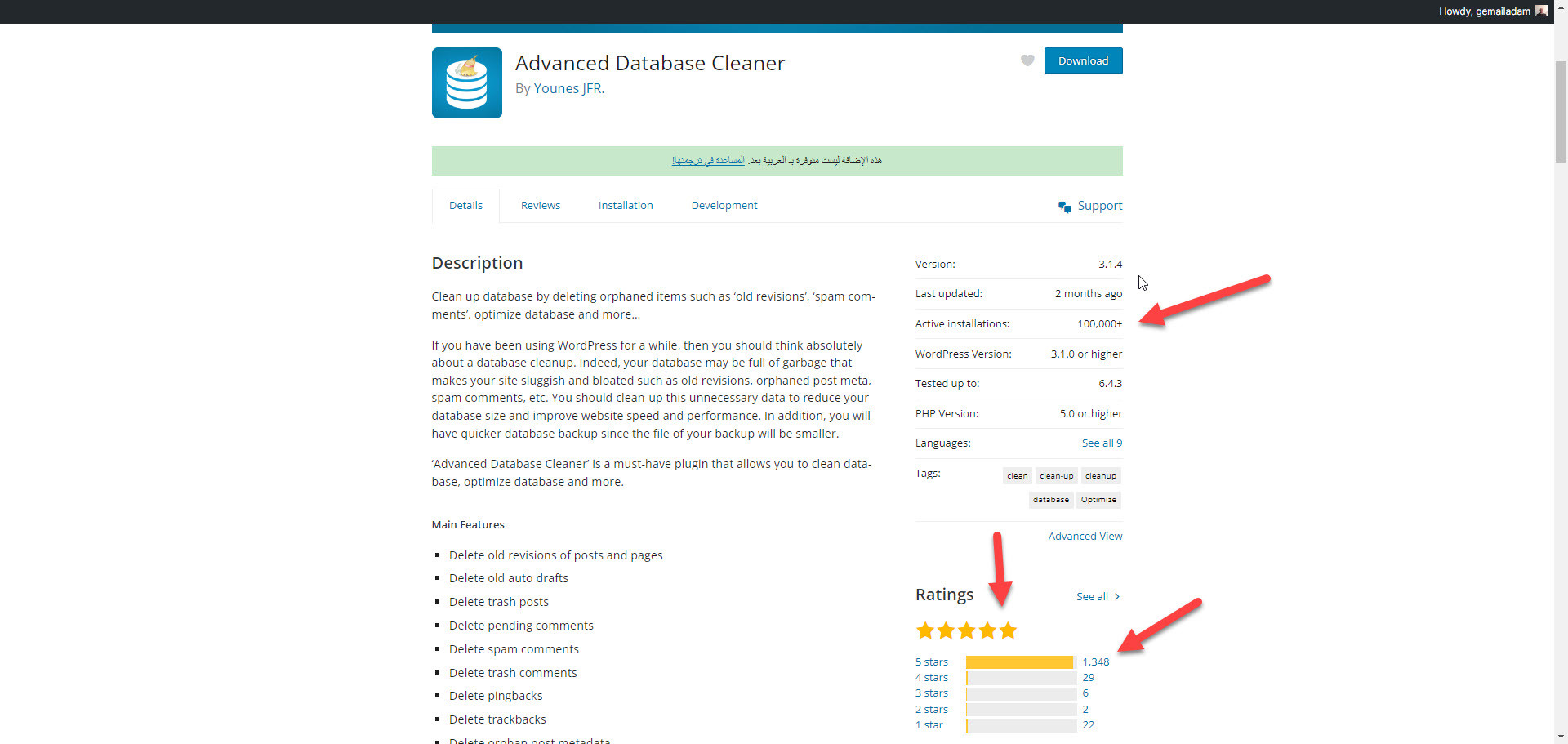Click the five-star rating graphic
The image size is (1568, 744).
pyautogui.click(x=966, y=630)
